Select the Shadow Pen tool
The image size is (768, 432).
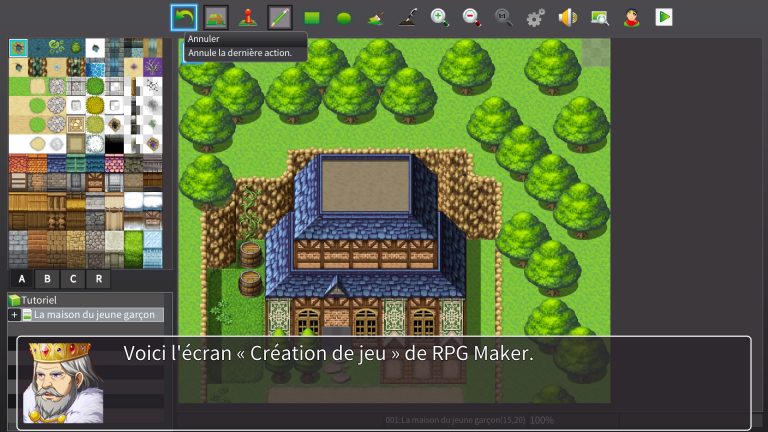tap(408, 18)
